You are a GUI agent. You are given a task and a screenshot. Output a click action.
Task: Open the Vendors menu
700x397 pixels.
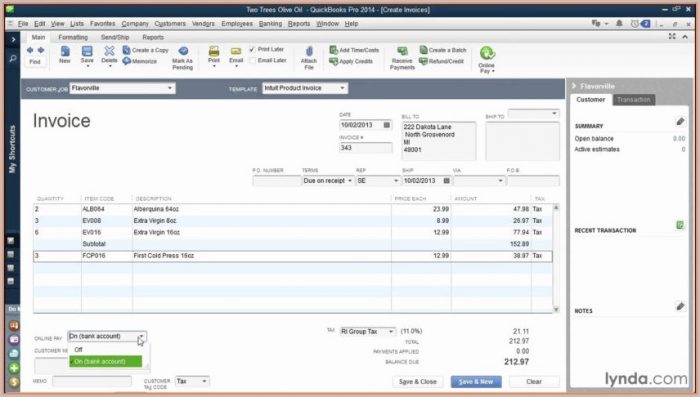point(203,24)
